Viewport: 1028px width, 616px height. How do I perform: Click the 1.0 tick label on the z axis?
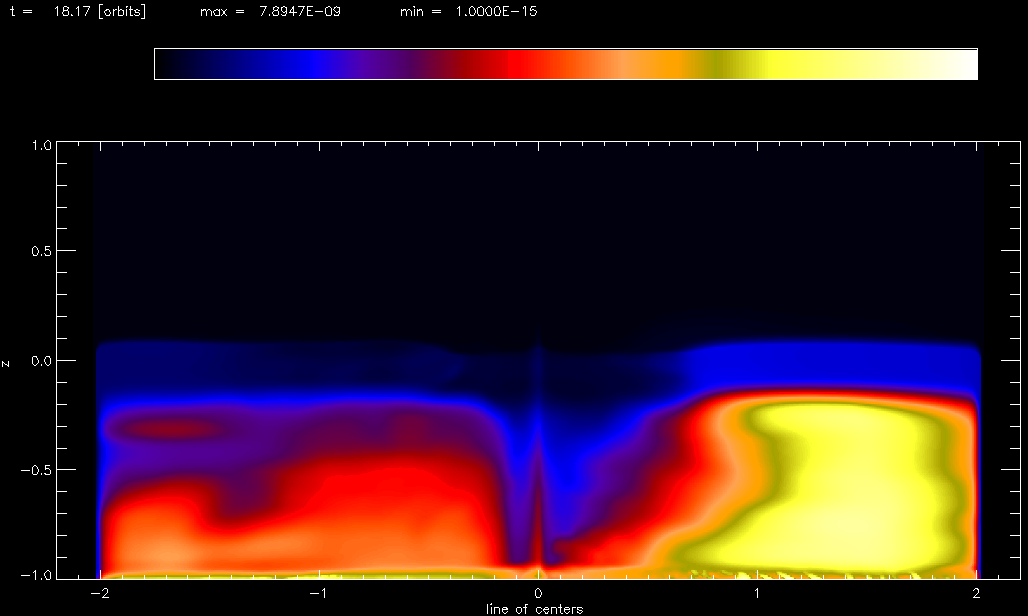[40, 145]
